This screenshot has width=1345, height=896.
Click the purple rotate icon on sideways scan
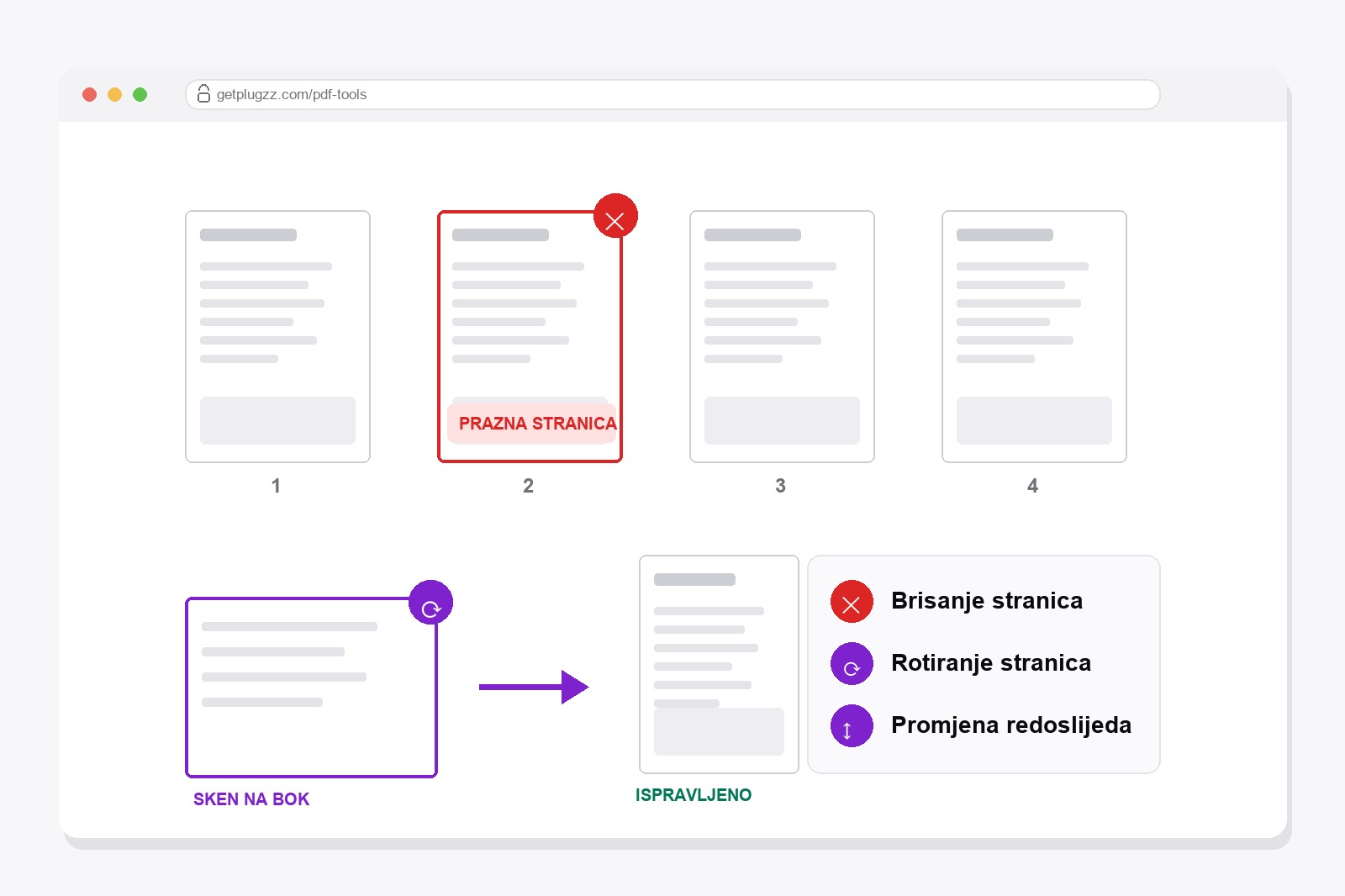click(430, 602)
